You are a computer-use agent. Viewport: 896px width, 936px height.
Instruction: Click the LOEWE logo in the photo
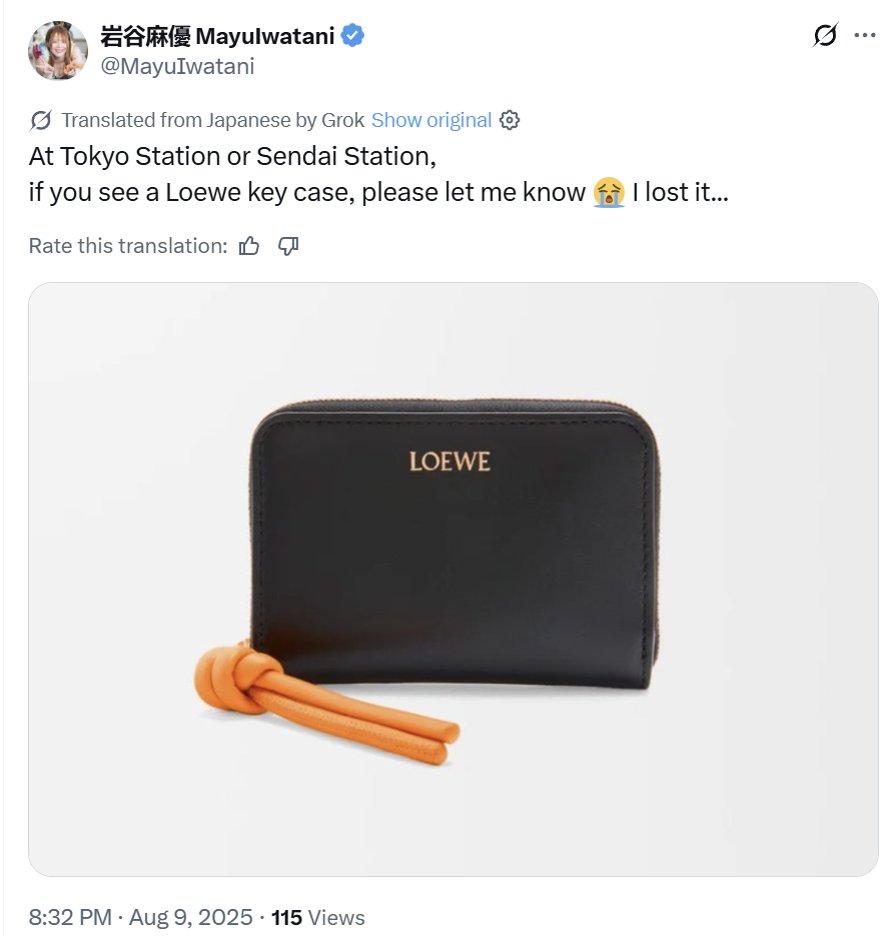pos(449,461)
